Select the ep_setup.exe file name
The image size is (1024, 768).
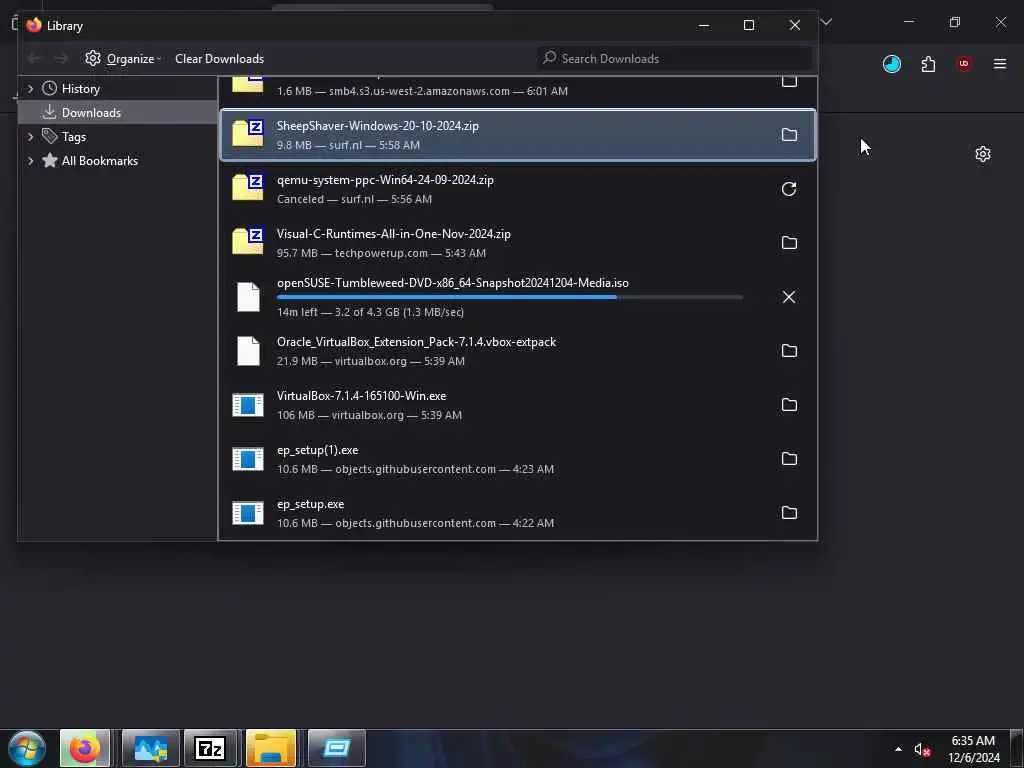[x=310, y=504]
